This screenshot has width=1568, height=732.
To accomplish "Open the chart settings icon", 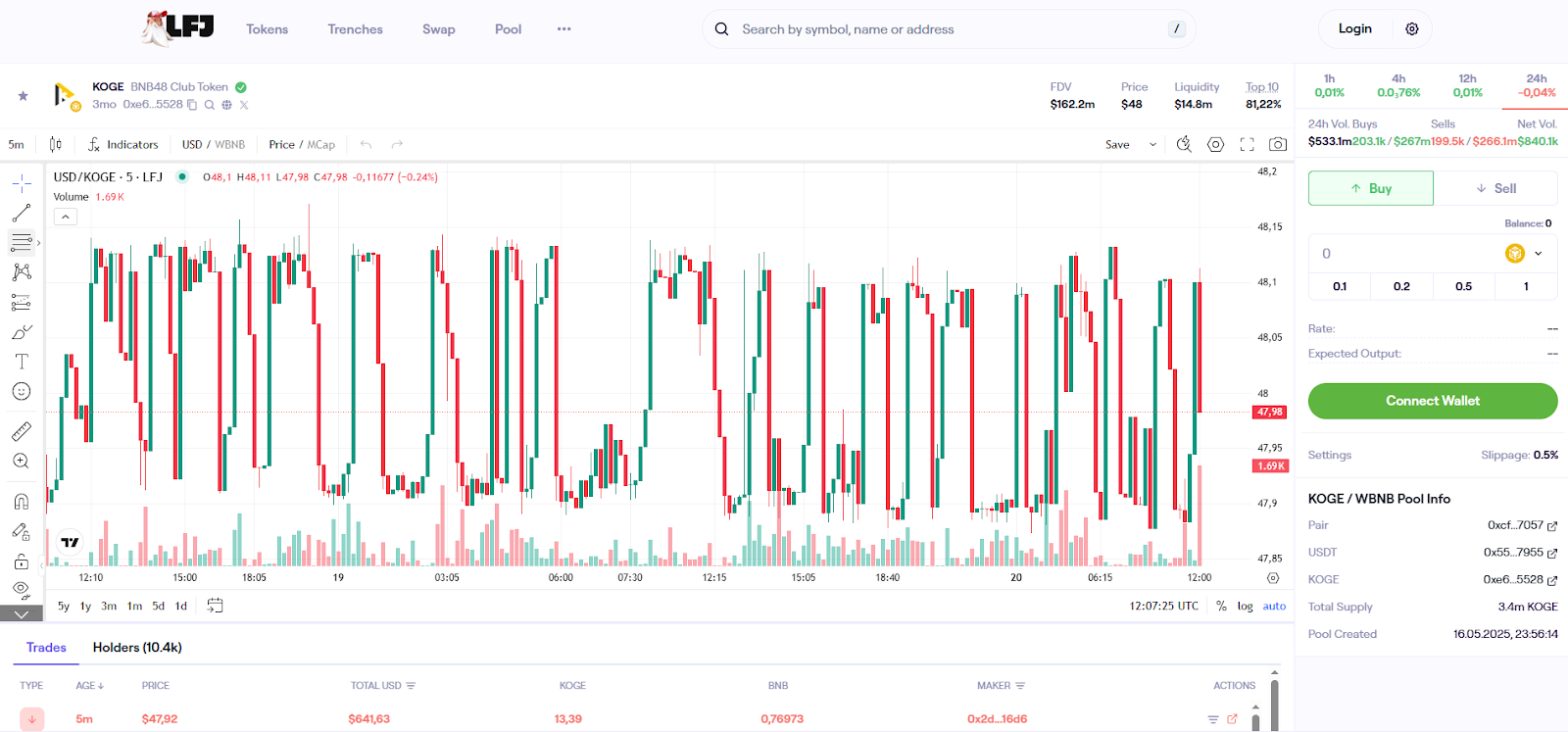I will [x=1215, y=144].
